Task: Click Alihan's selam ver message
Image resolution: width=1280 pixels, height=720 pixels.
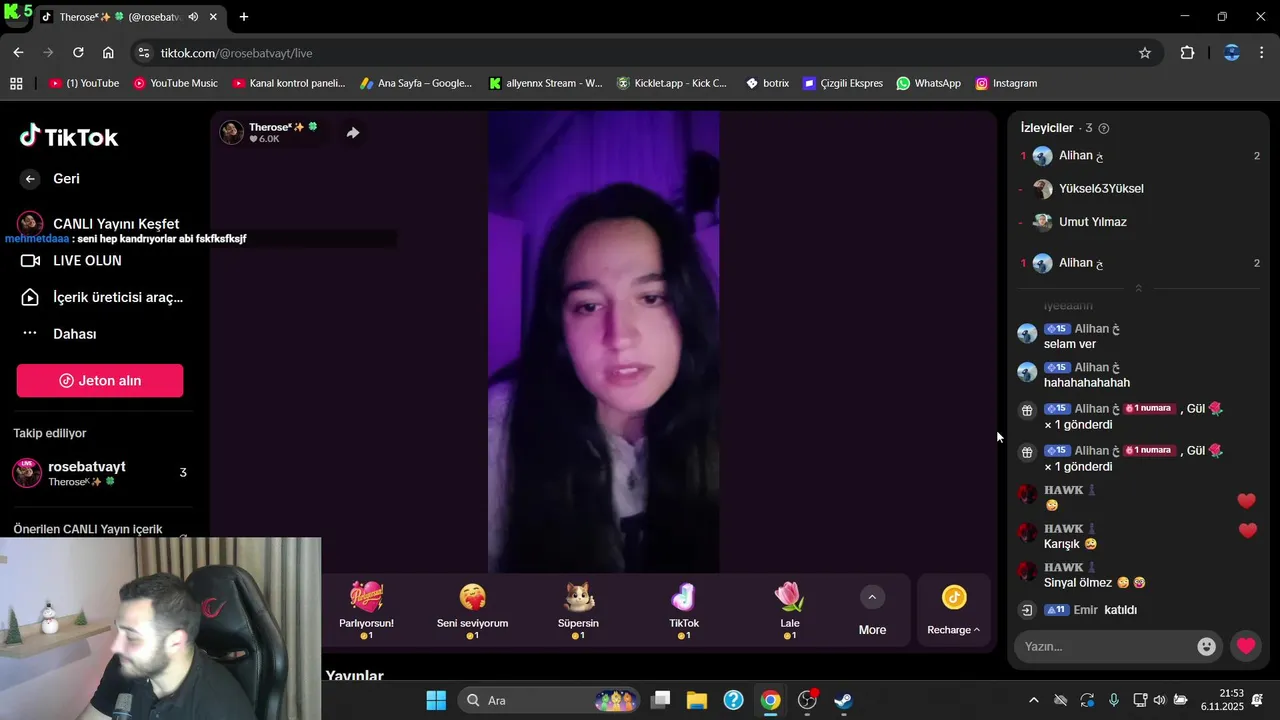Action: [x=1070, y=344]
